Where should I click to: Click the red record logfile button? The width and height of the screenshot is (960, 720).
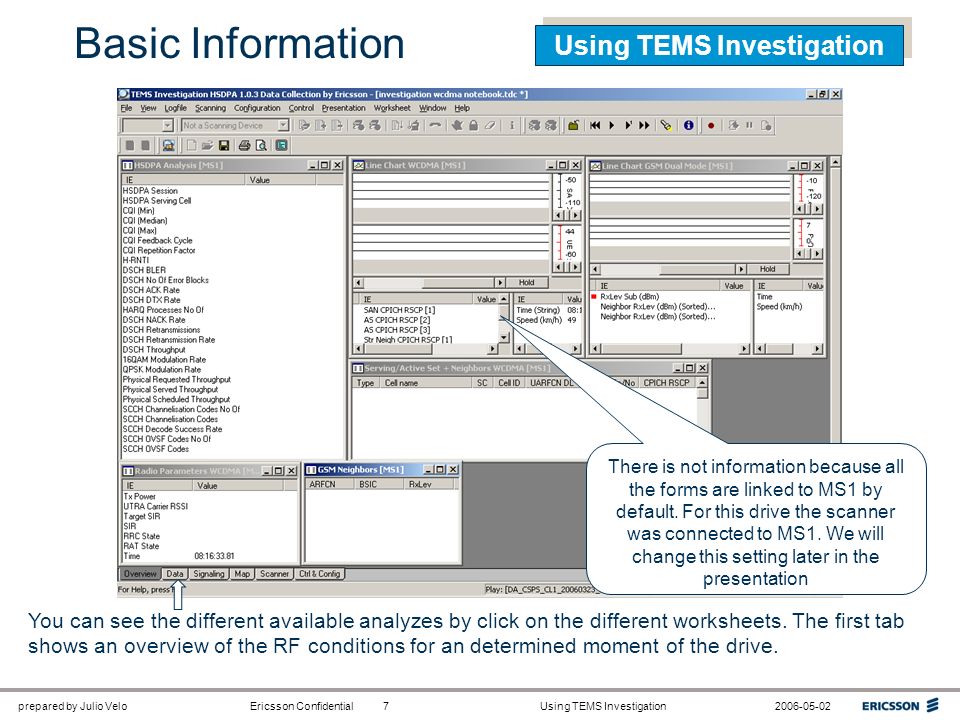(x=711, y=126)
